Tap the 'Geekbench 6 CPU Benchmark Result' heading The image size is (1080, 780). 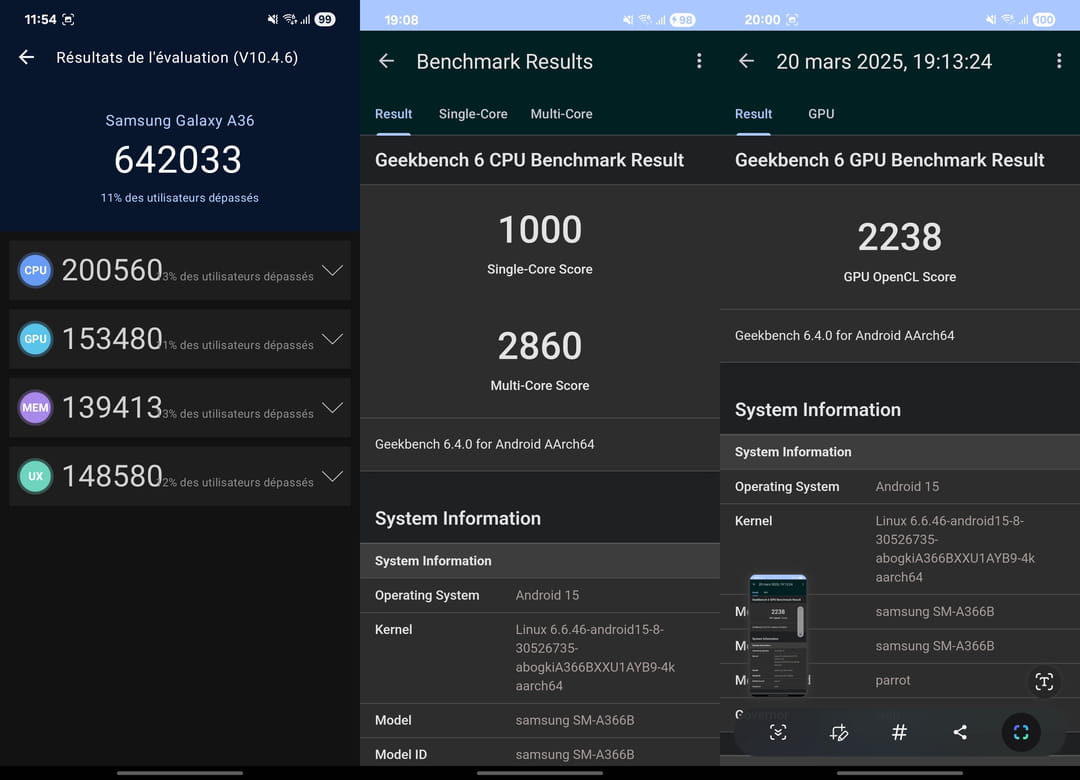530,160
